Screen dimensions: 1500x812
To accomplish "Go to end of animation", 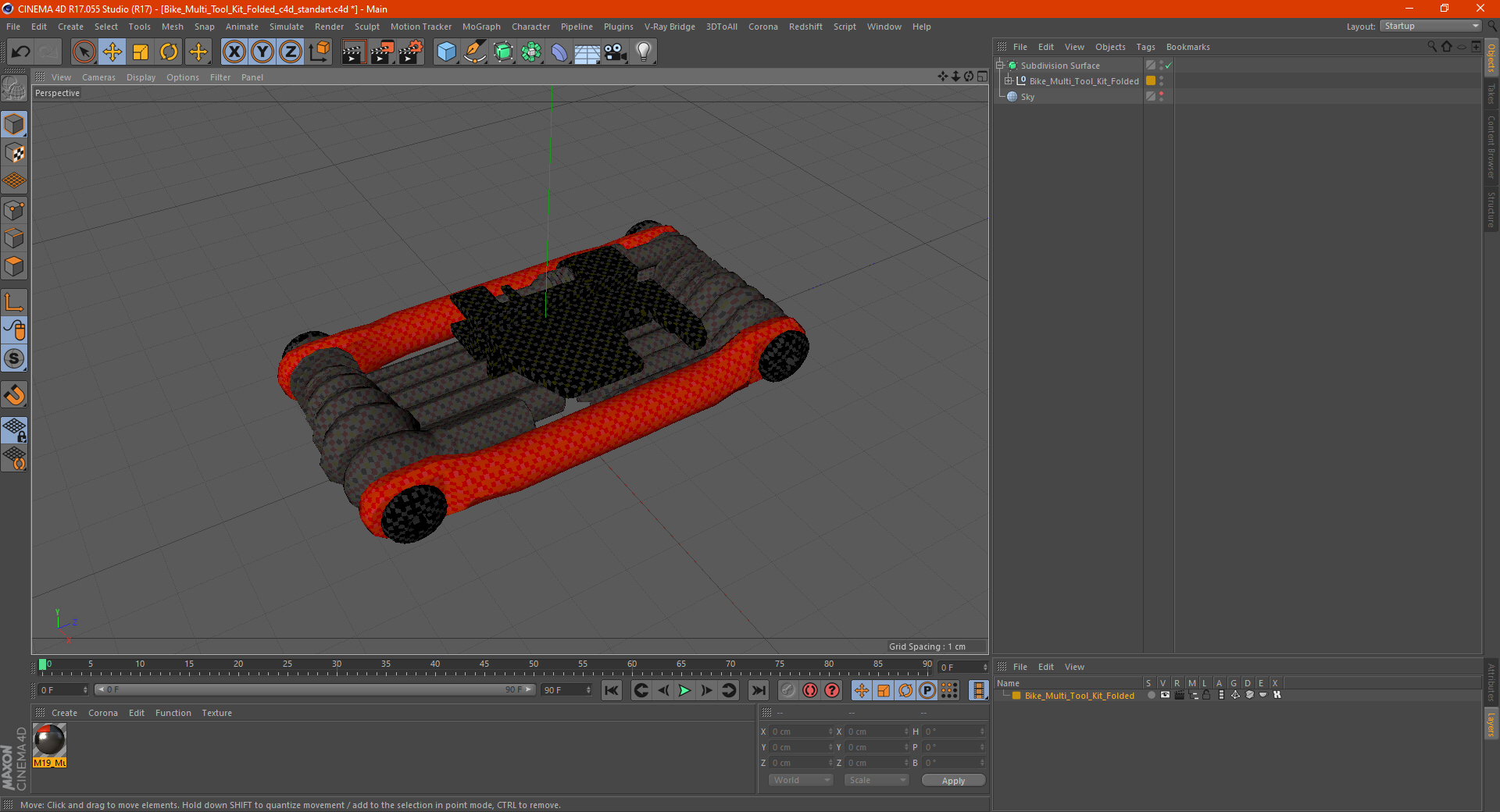I will (758, 690).
